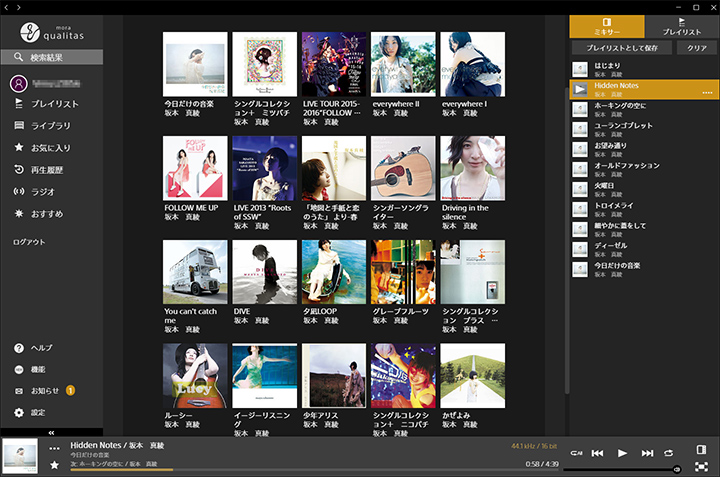The width and height of the screenshot is (720, 477).
Task: Click the favorites star icon in sidebar
Action: (19, 147)
